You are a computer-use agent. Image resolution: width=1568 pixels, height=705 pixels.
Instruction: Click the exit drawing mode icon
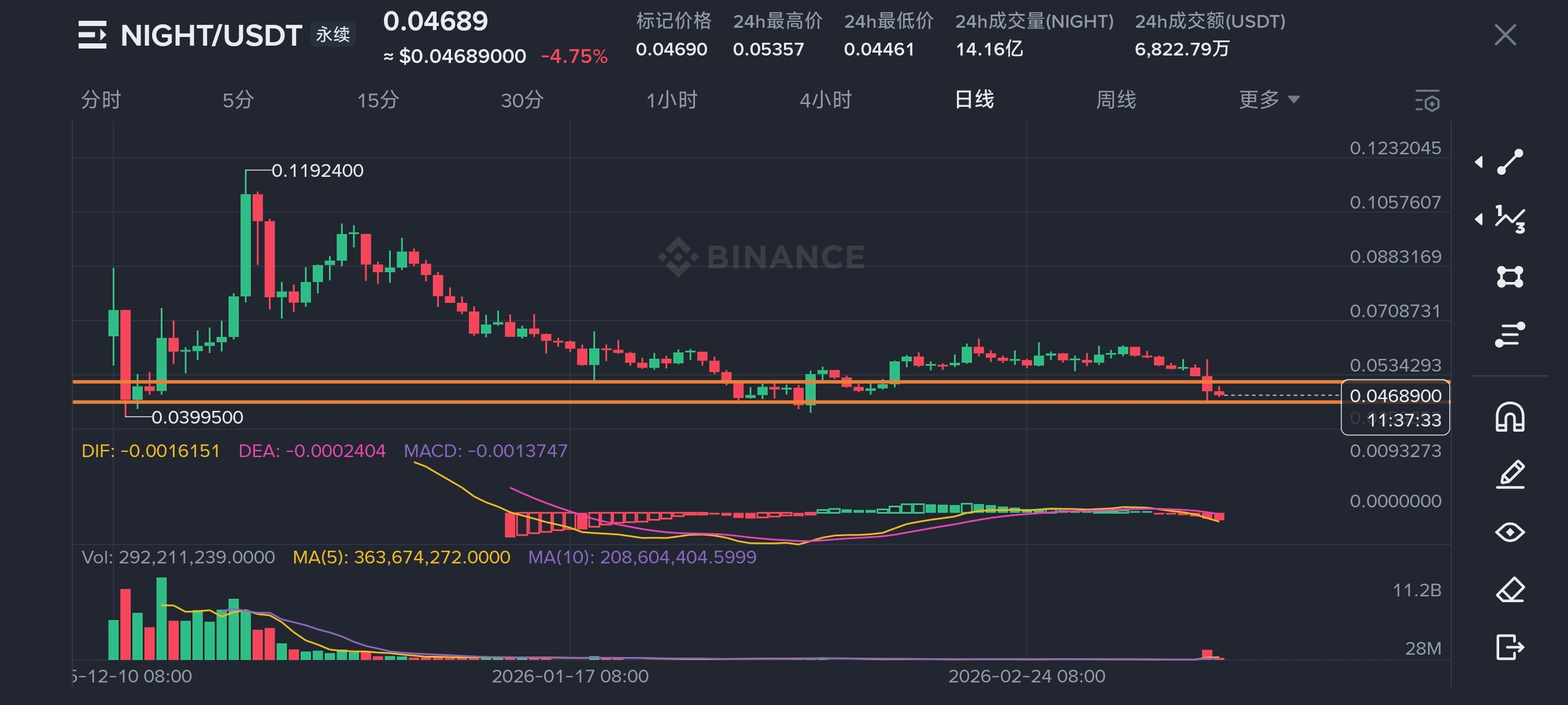[x=1510, y=647]
